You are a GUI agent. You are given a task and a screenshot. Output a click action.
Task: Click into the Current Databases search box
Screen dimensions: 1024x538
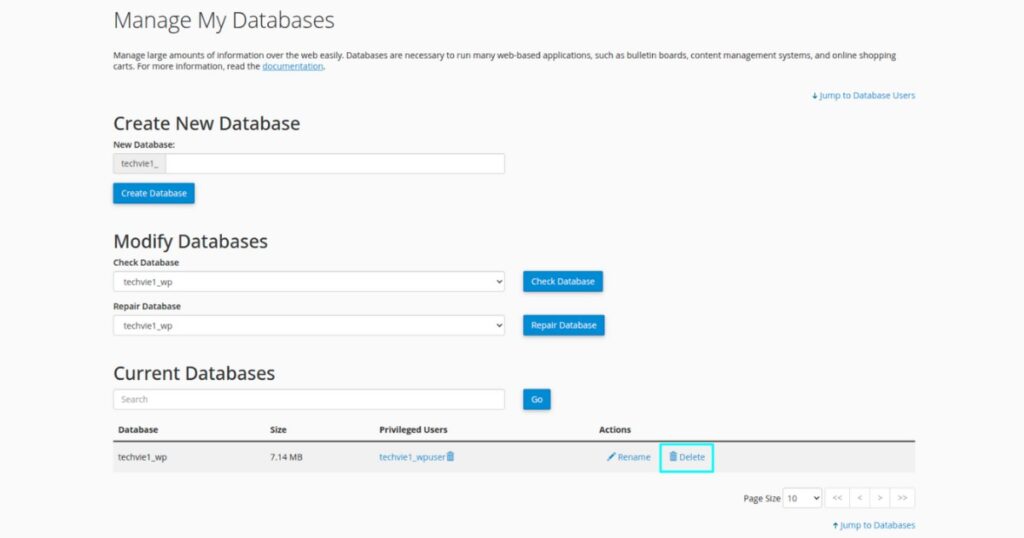coord(308,399)
